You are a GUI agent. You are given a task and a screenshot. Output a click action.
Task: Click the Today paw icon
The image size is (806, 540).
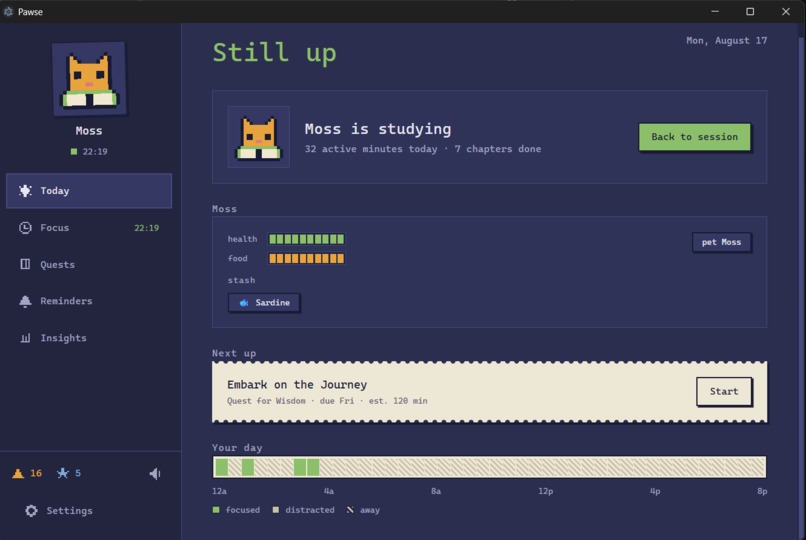tap(25, 191)
